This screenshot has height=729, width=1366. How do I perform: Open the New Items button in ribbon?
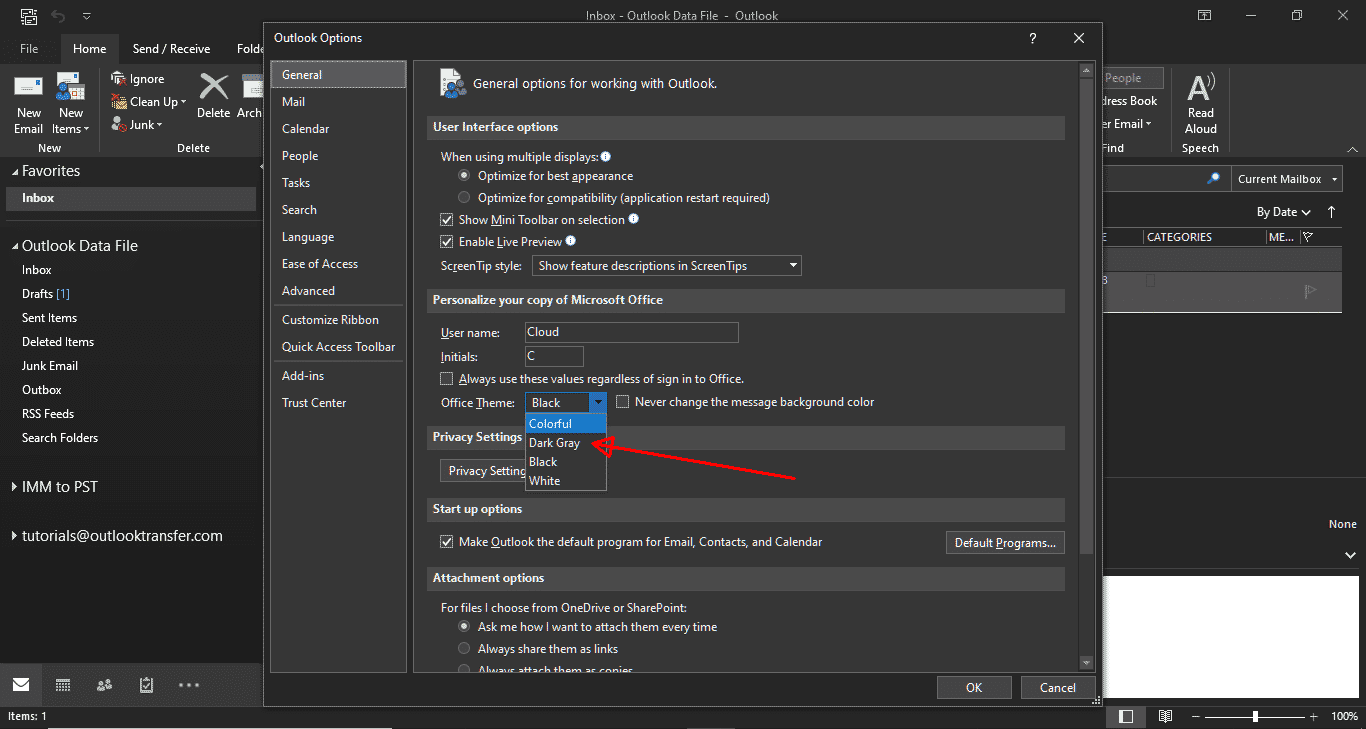point(70,104)
